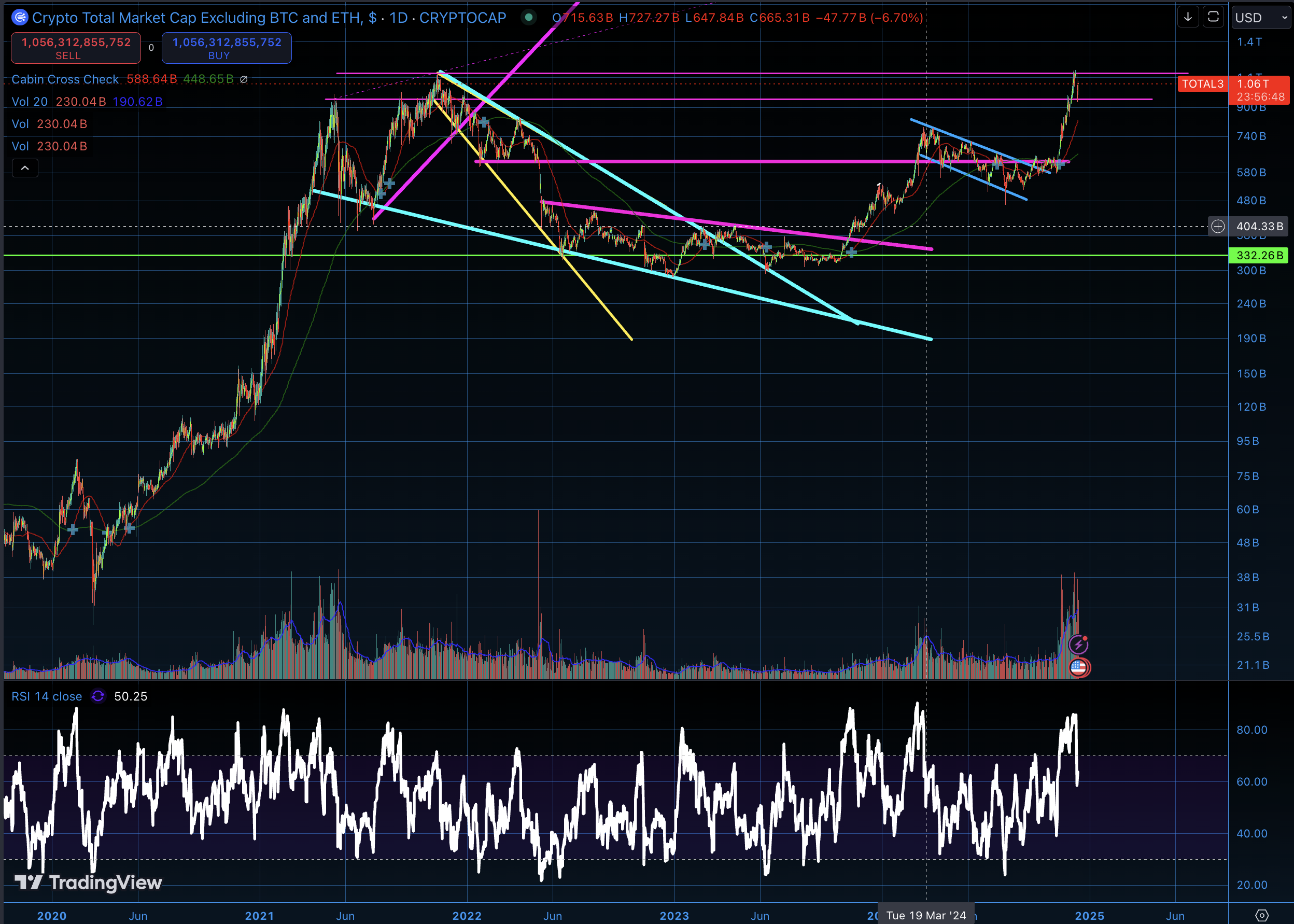Click the Tue 19 Mar '24 date label
The height and width of the screenshot is (924, 1294).
(926, 916)
